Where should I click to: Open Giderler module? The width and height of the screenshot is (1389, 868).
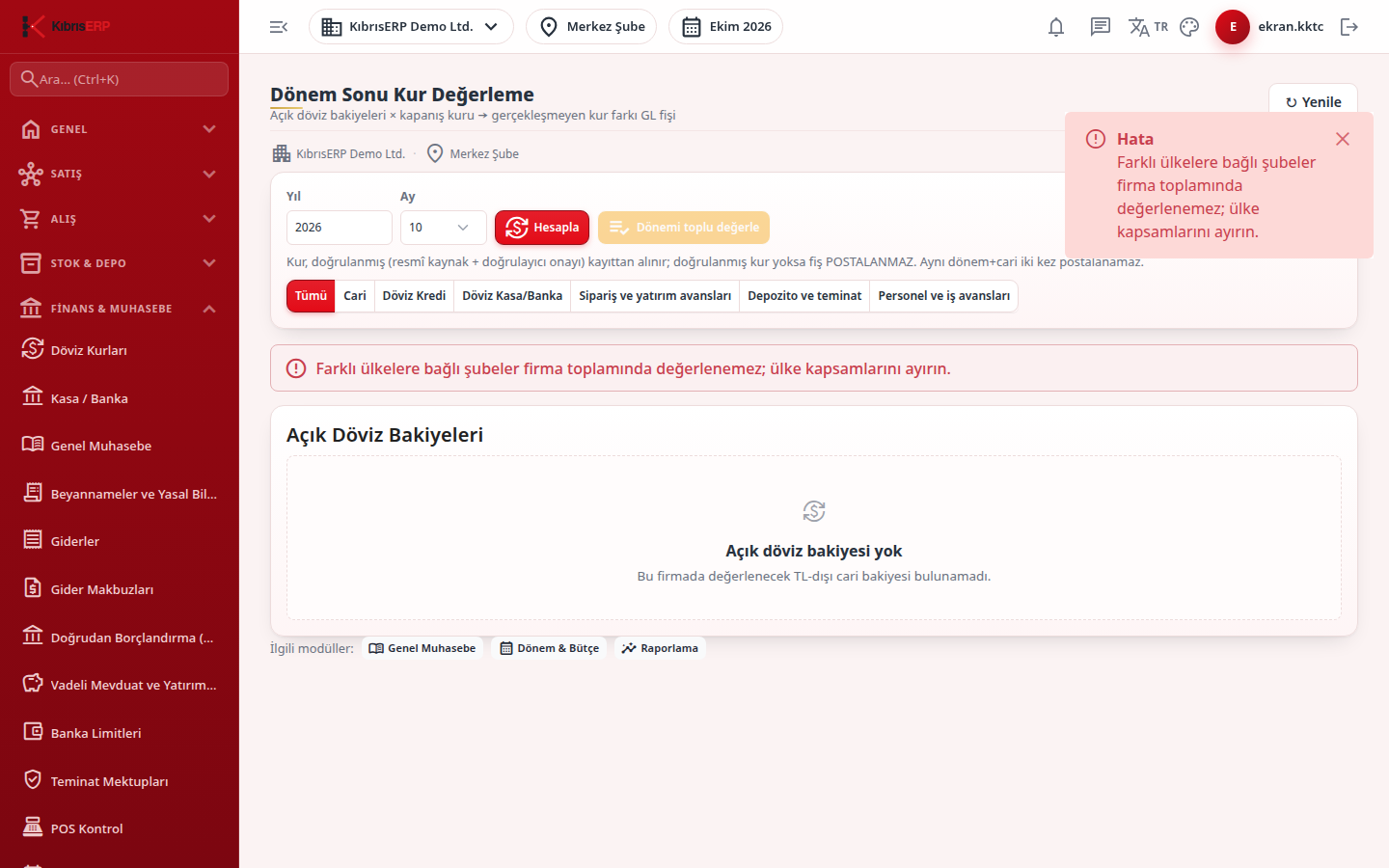coord(120,541)
